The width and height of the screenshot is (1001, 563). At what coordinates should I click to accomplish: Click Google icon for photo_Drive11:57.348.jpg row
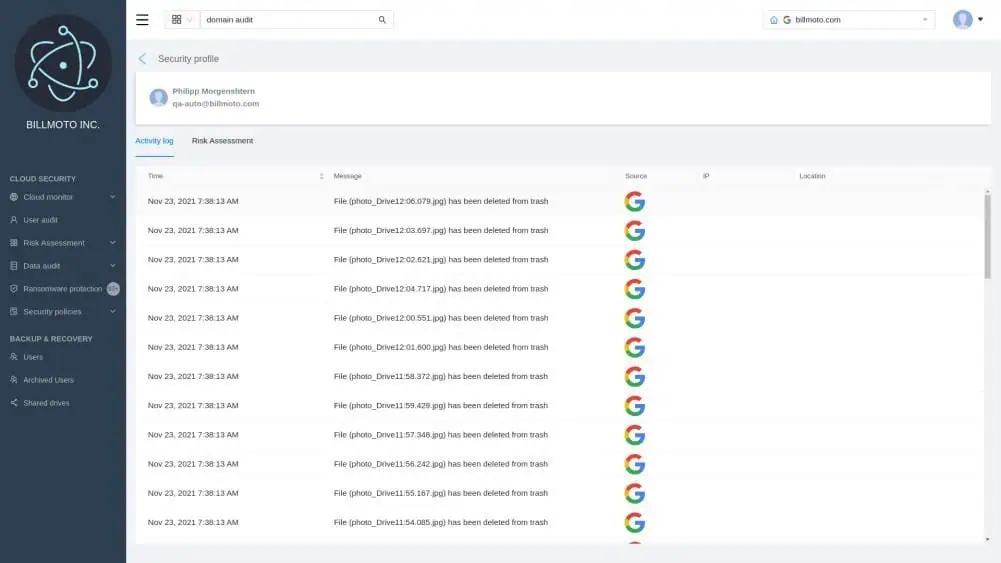(635, 435)
